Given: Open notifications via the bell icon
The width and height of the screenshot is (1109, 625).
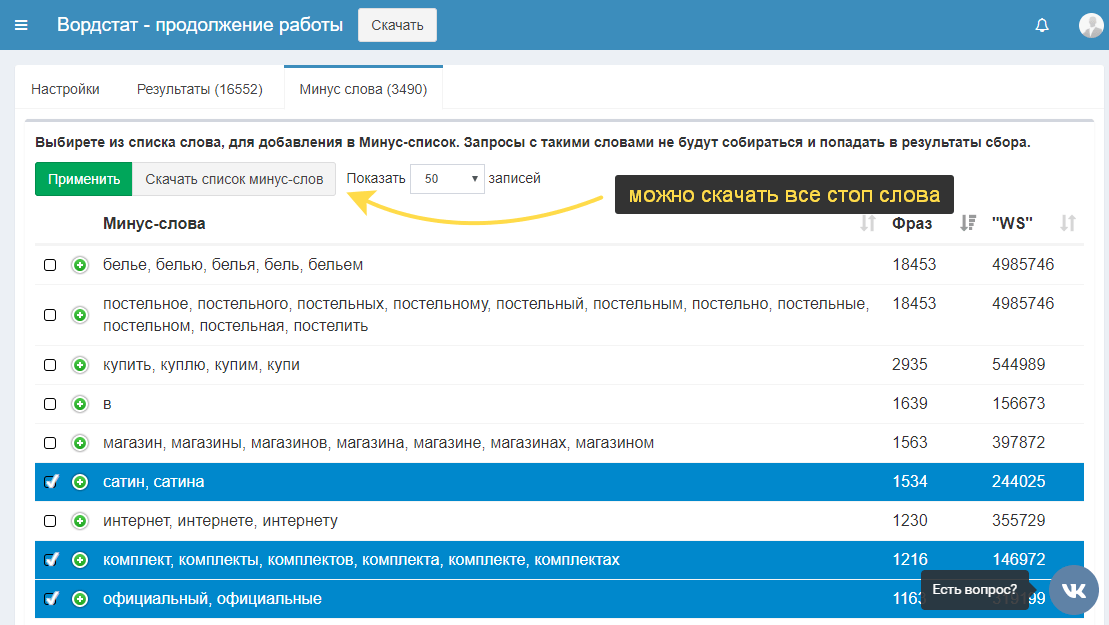Looking at the screenshot, I should (1041, 25).
